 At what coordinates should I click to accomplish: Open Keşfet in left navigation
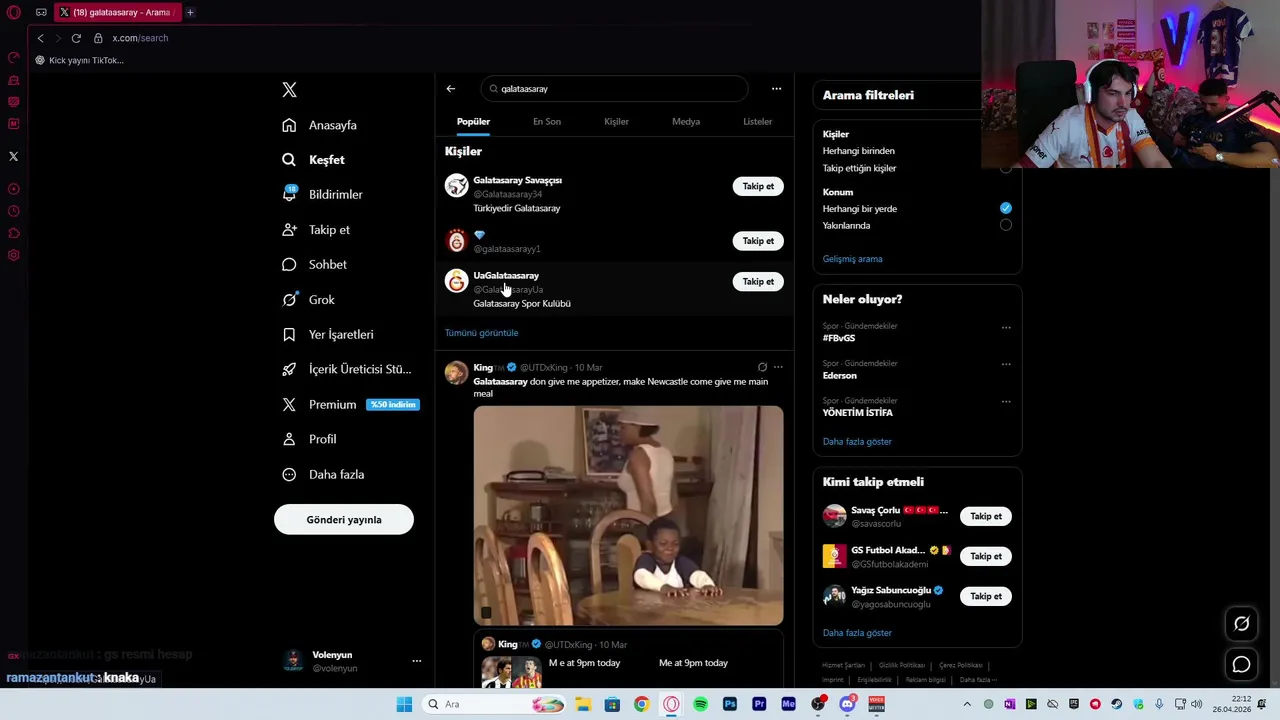pos(316,160)
